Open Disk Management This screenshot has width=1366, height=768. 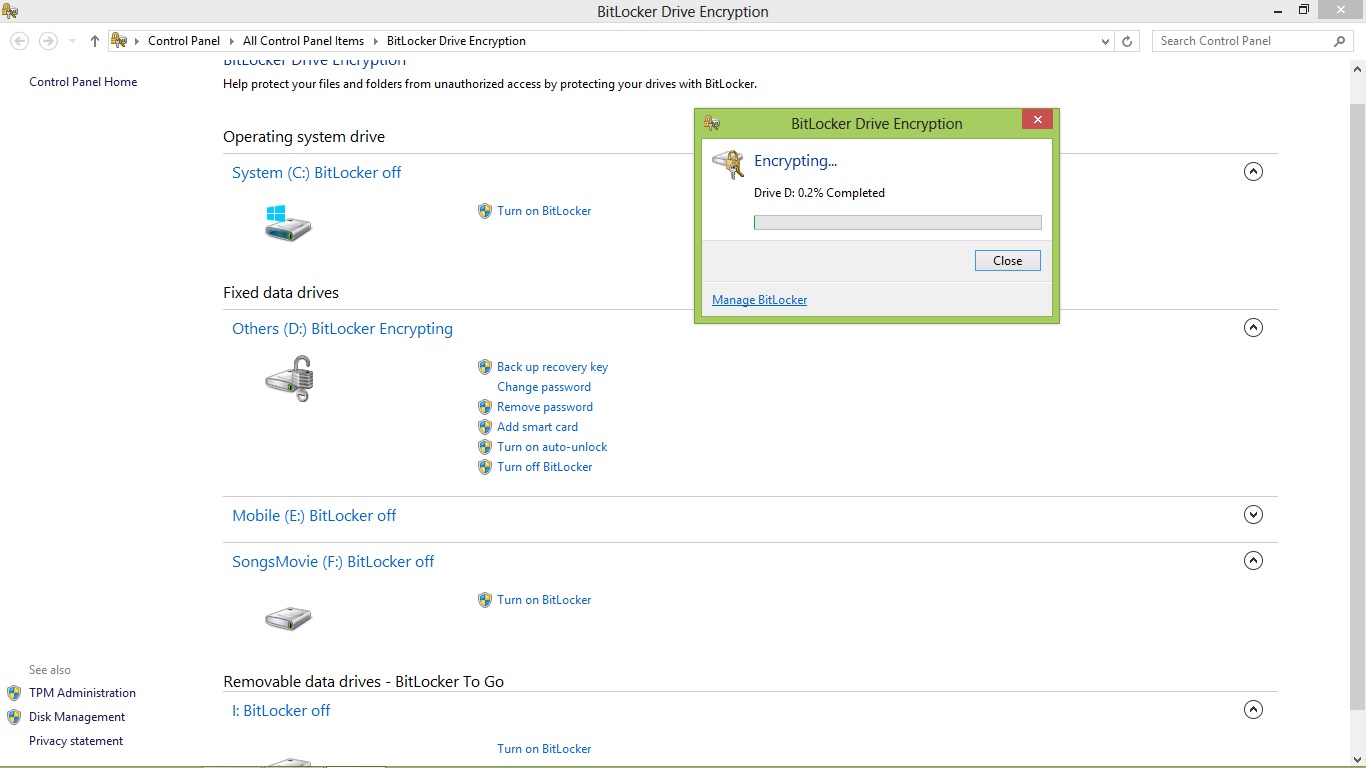(77, 717)
